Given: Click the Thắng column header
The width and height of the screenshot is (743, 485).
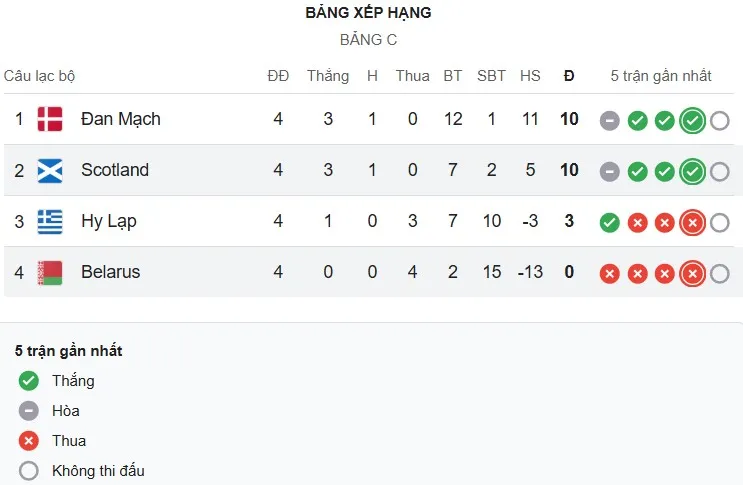Looking at the screenshot, I should point(328,76).
